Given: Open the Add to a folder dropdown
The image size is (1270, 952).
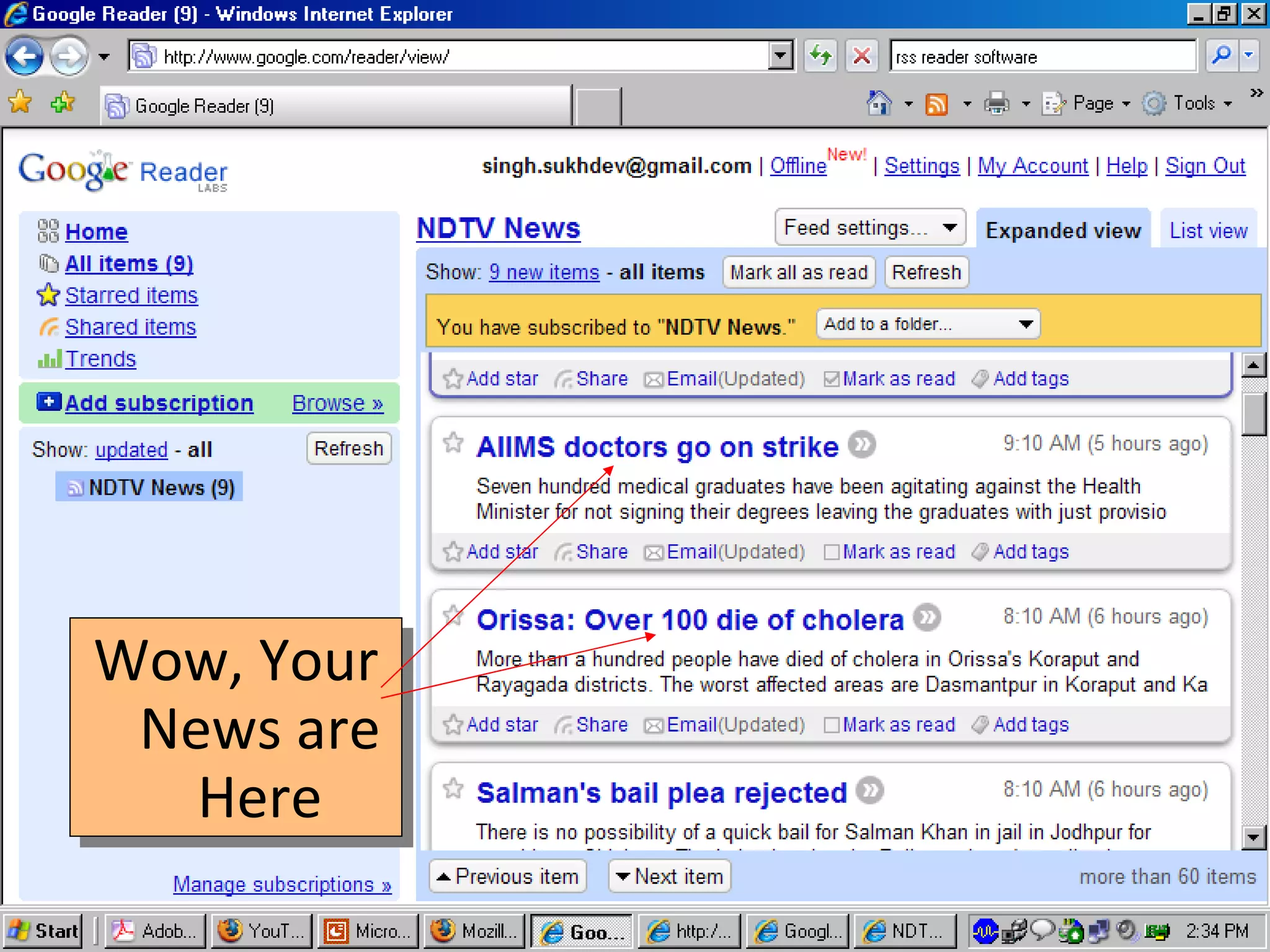Looking at the screenshot, I should (x=928, y=324).
